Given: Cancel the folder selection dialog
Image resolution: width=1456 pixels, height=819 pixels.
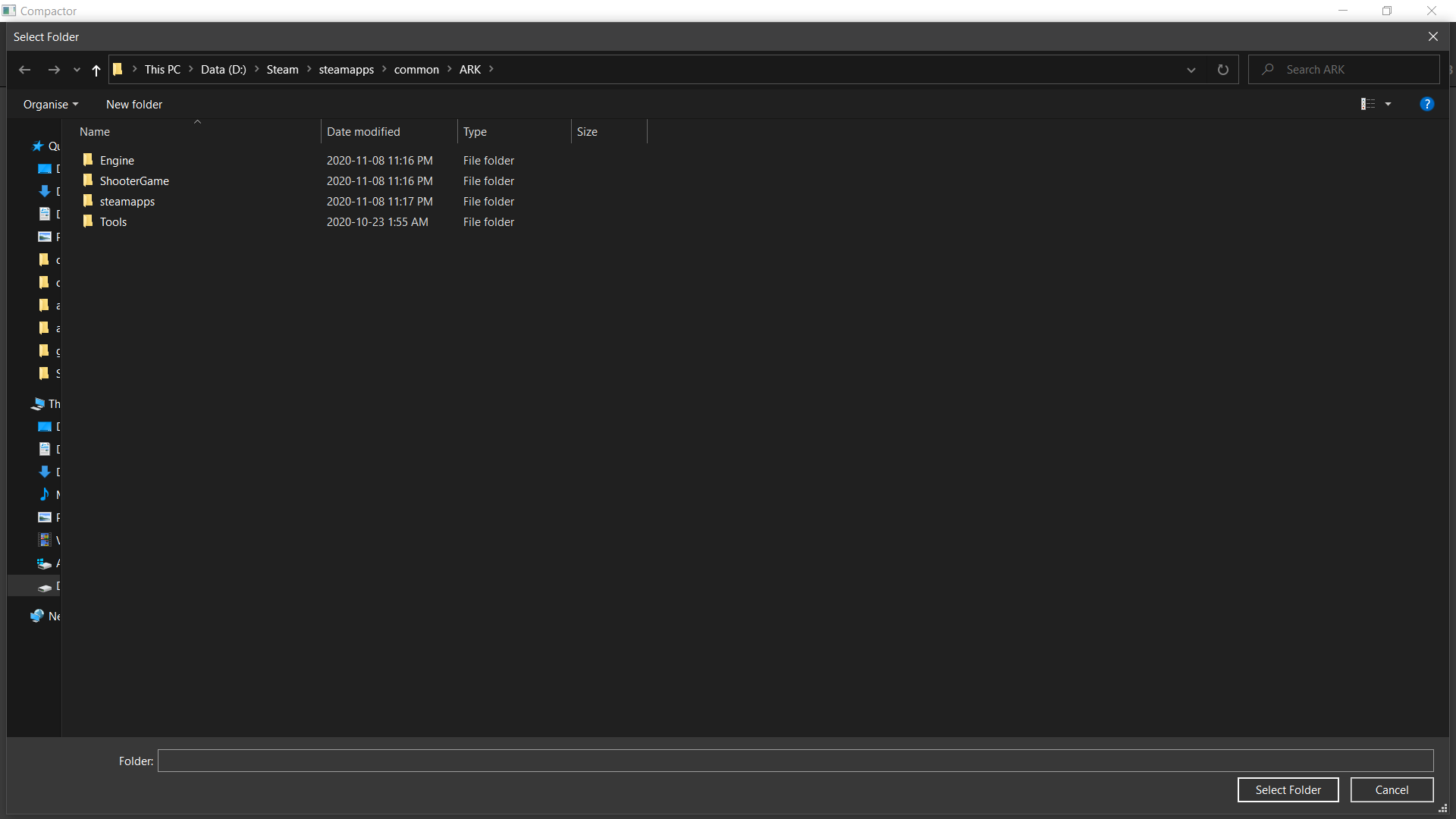Looking at the screenshot, I should pyautogui.click(x=1391, y=789).
